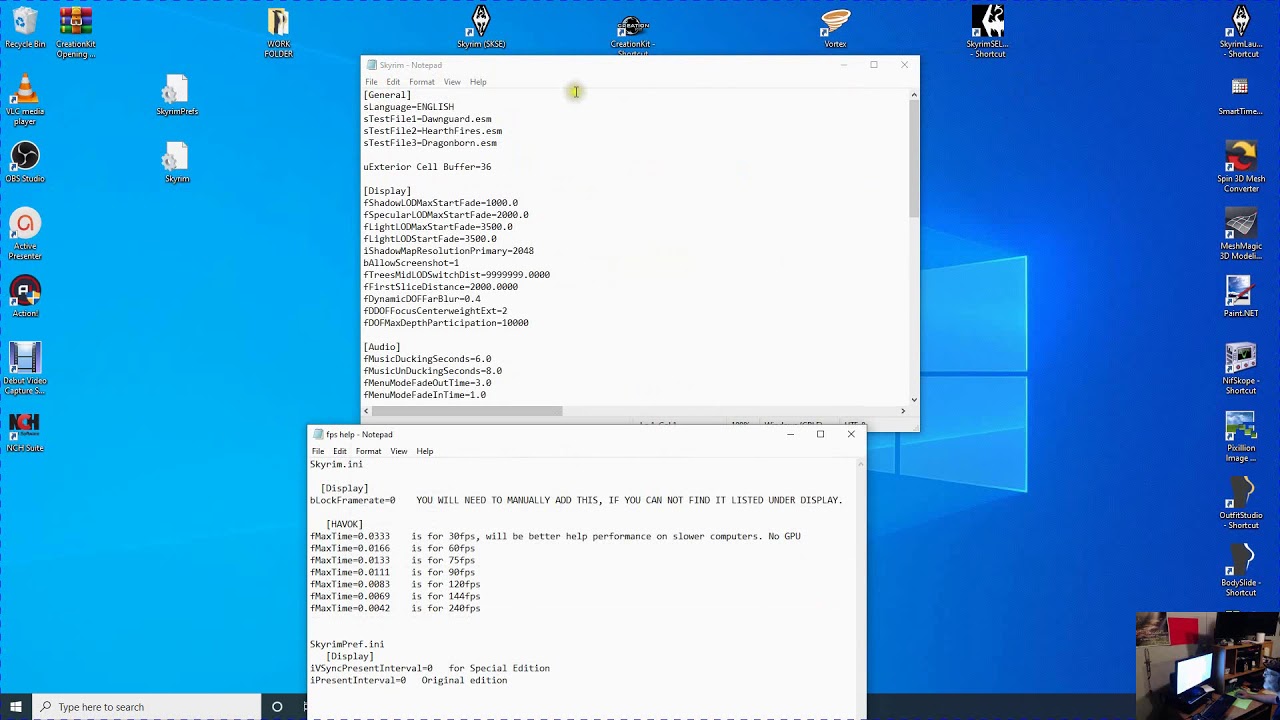Click scroll-right arrow in Skyrim Notepad window

pos(903,410)
